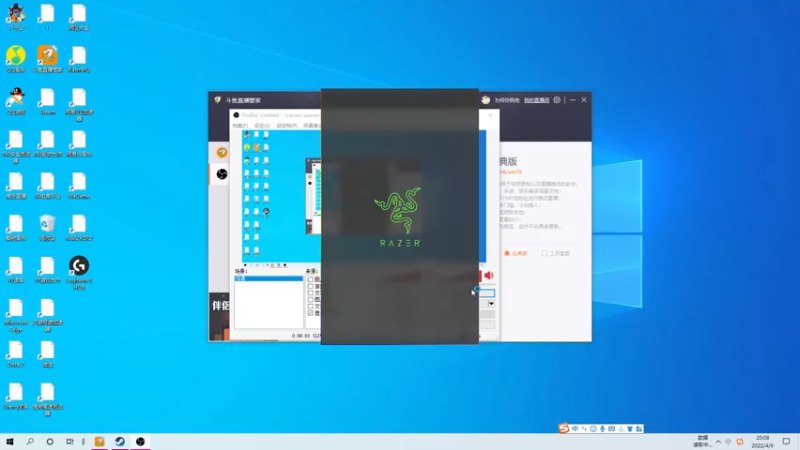Click the Cortana circle on the taskbar

pyautogui.click(x=49, y=441)
